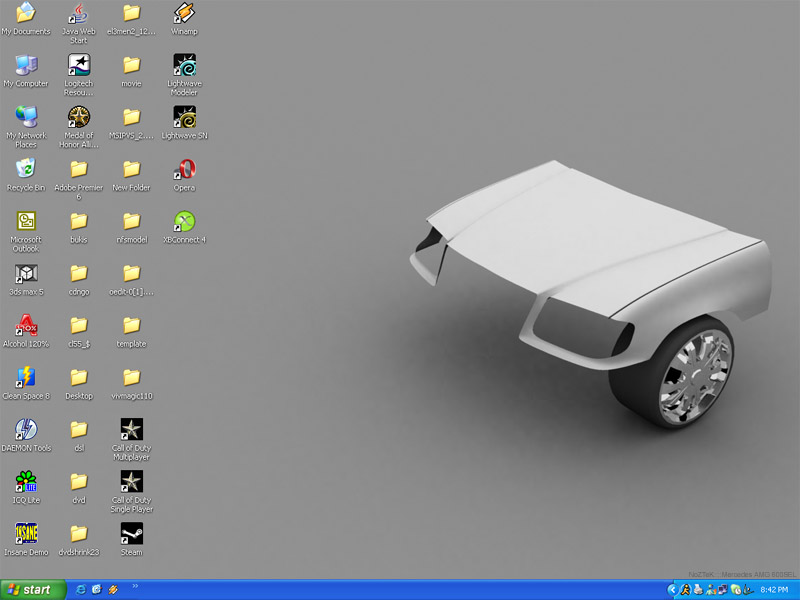Select the Call of Duty Multiplayer icon
The image size is (800, 600).
coord(131,429)
